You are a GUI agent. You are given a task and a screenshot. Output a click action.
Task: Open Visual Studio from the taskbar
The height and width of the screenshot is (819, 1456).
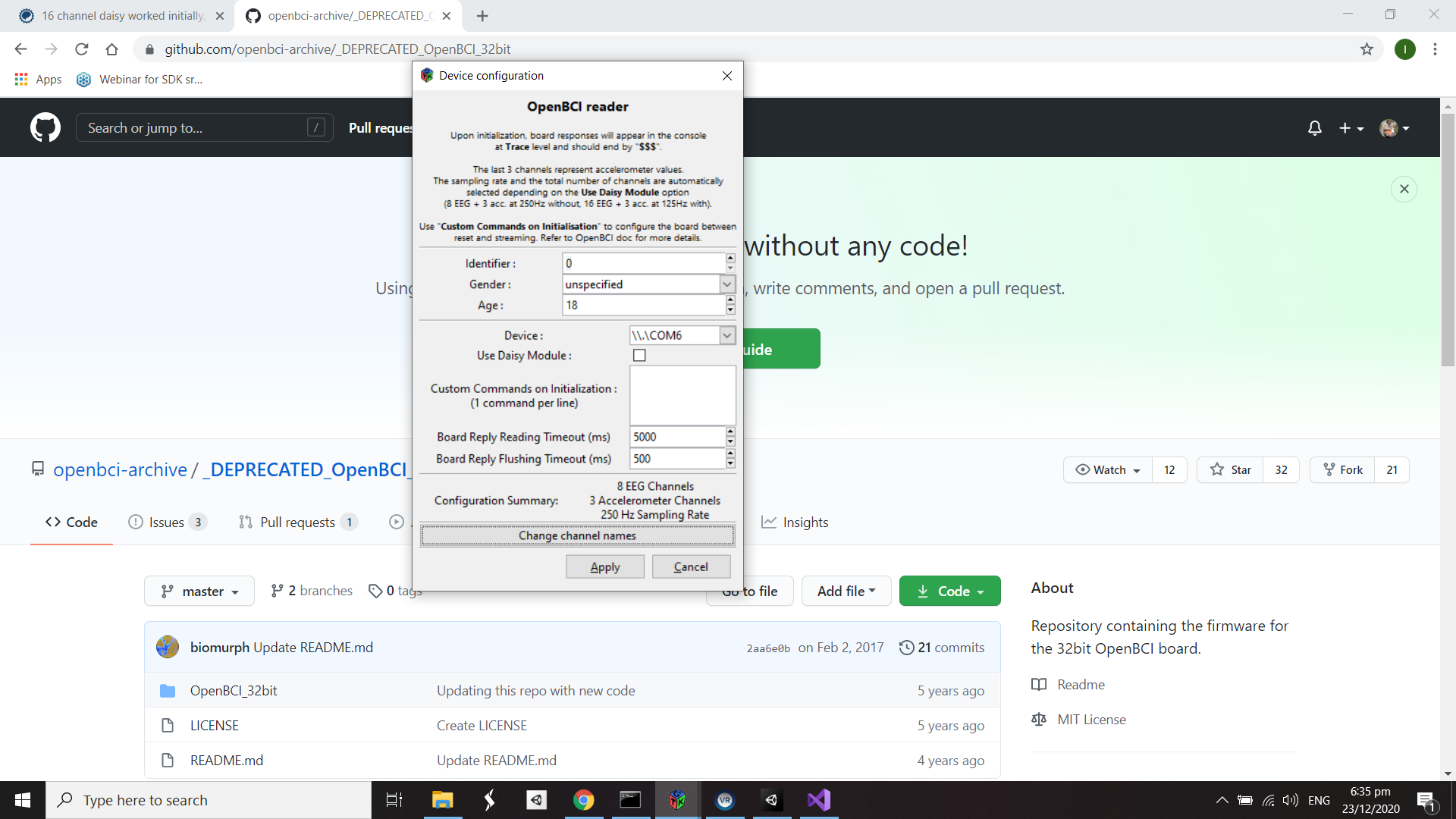point(819,800)
